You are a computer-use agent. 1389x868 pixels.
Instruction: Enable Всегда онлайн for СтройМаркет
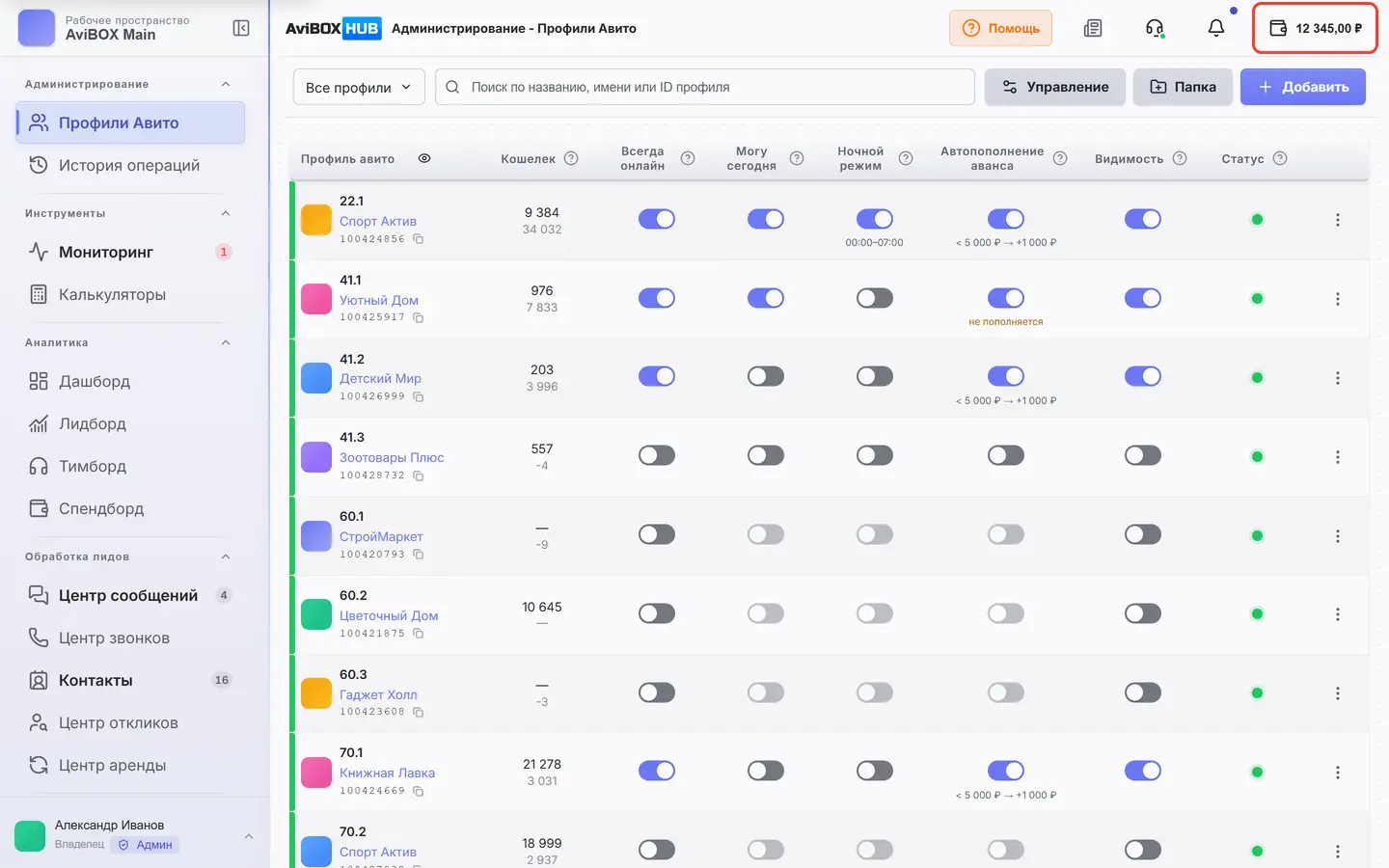coord(657,534)
